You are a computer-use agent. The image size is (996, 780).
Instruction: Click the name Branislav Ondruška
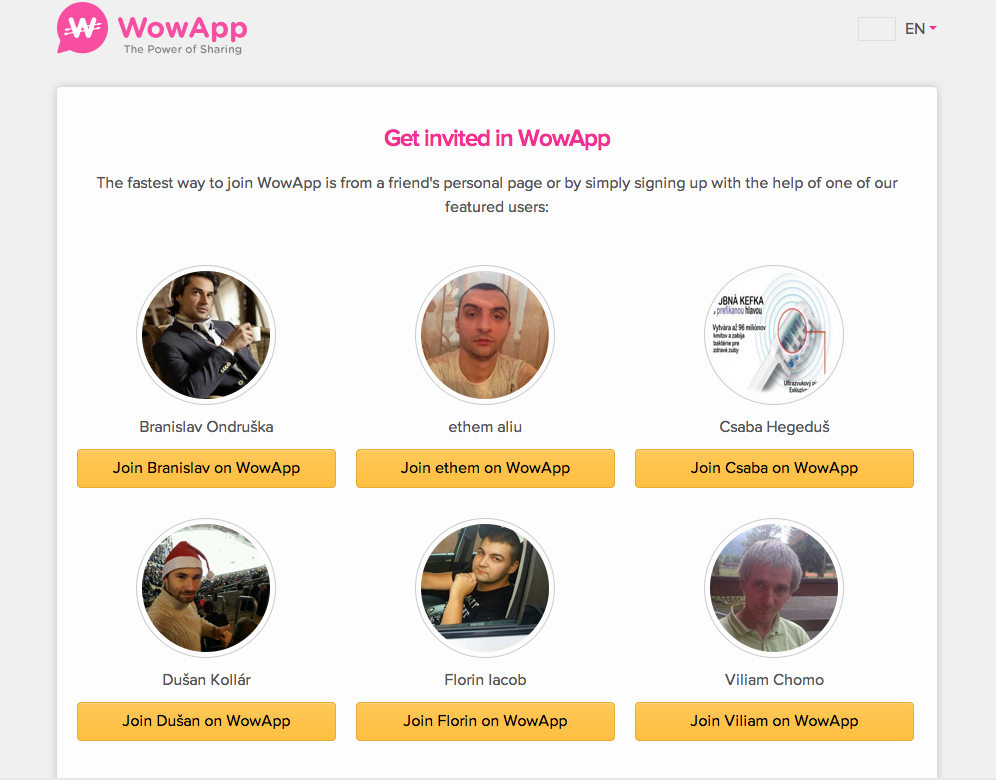click(x=206, y=427)
